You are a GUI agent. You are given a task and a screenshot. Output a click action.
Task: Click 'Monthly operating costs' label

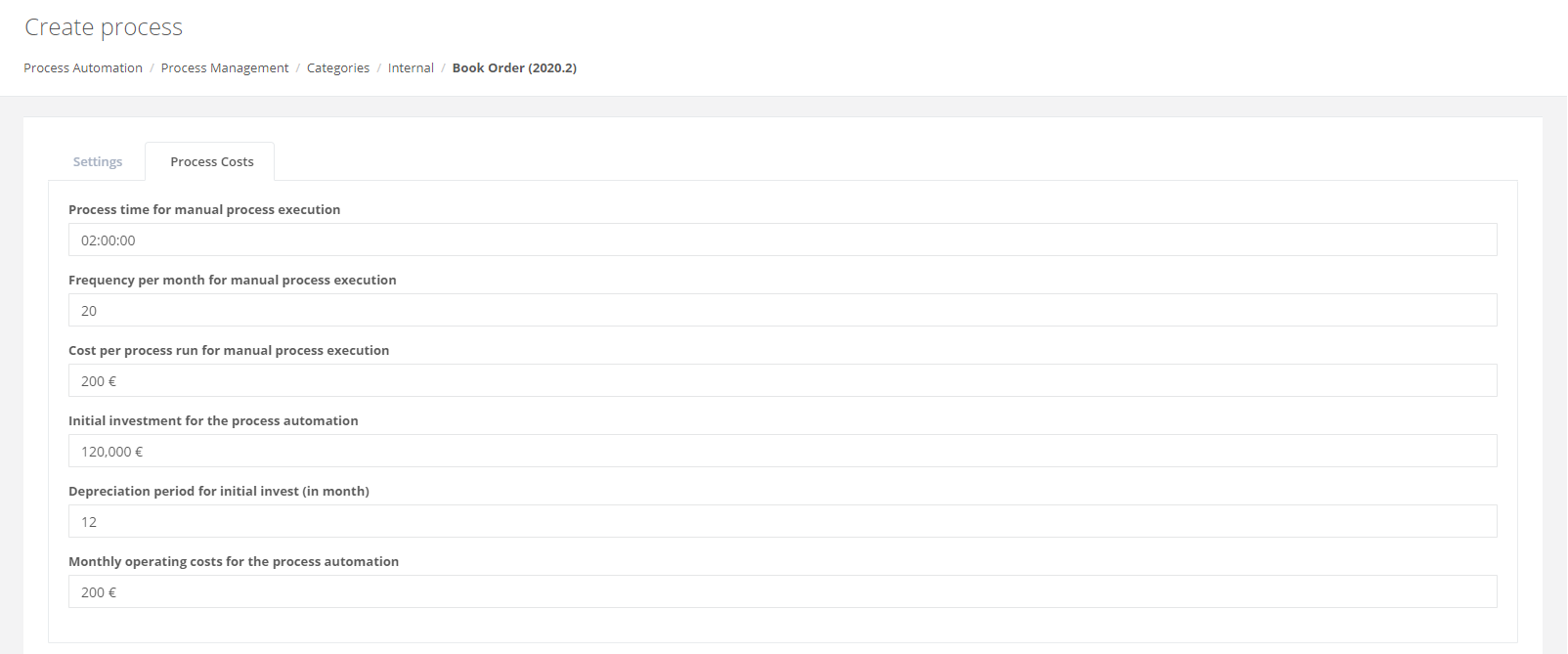pyautogui.click(x=234, y=562)
